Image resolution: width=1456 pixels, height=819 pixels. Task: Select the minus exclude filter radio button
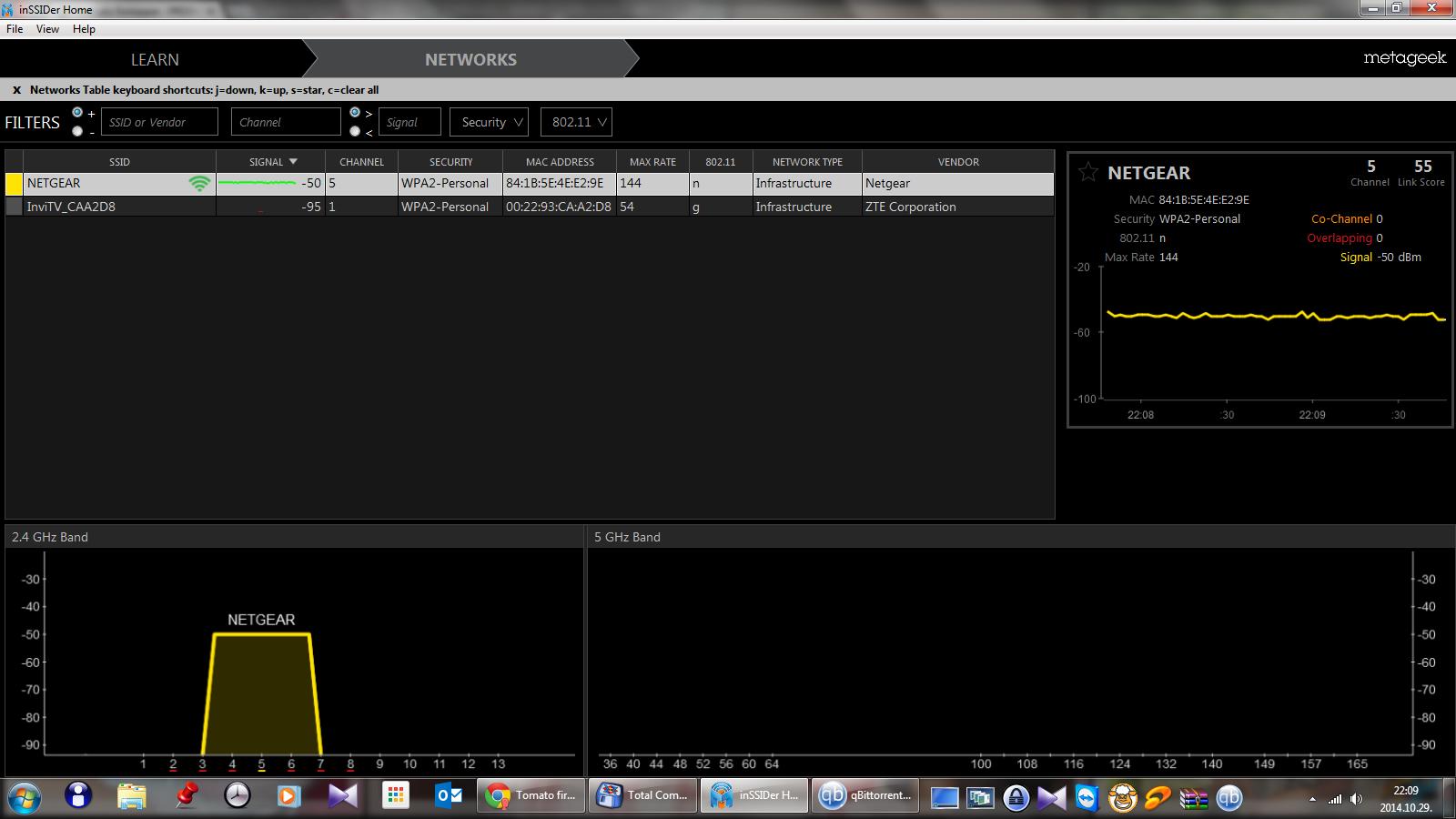(77, 131)
